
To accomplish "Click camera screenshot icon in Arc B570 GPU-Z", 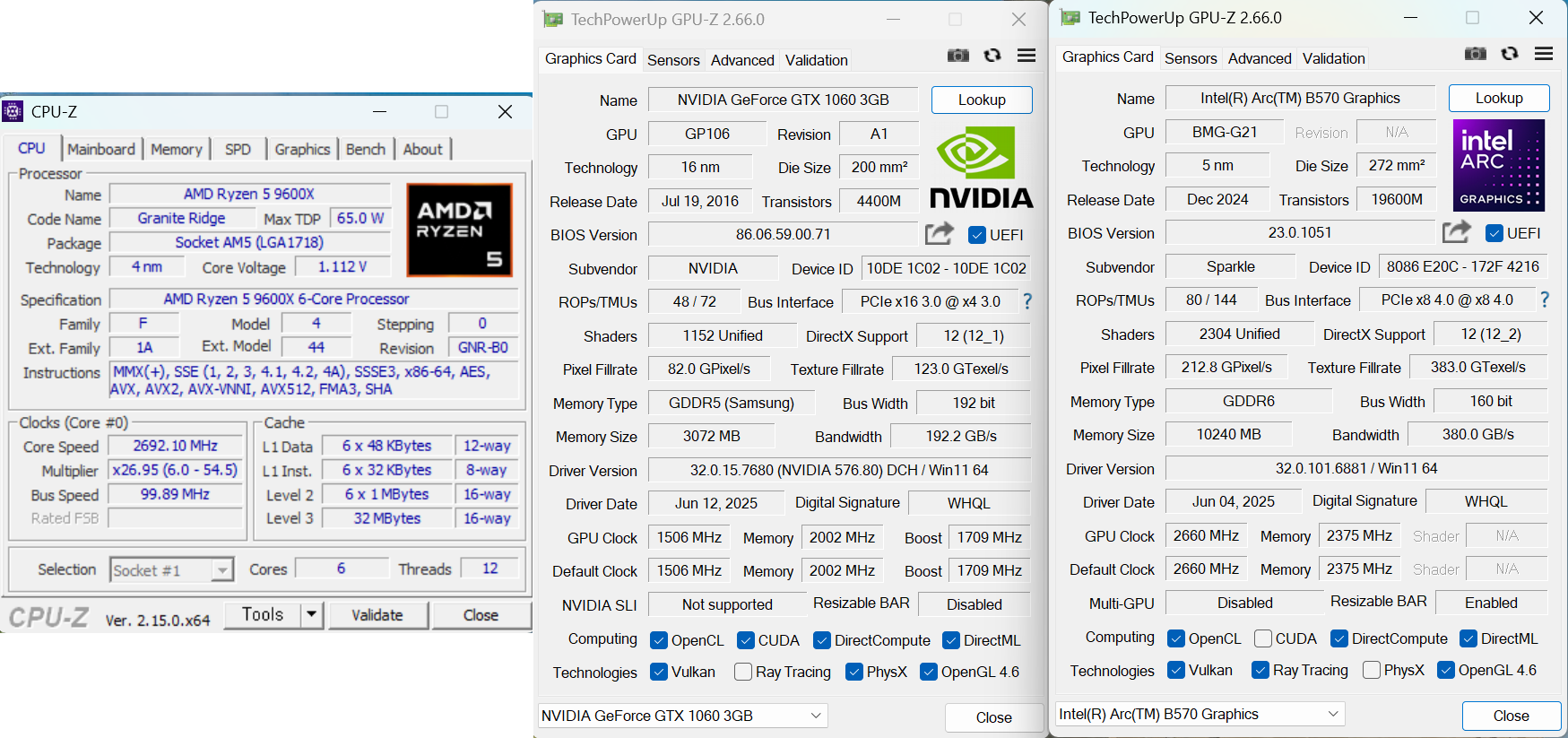I will click(1475, 54).
